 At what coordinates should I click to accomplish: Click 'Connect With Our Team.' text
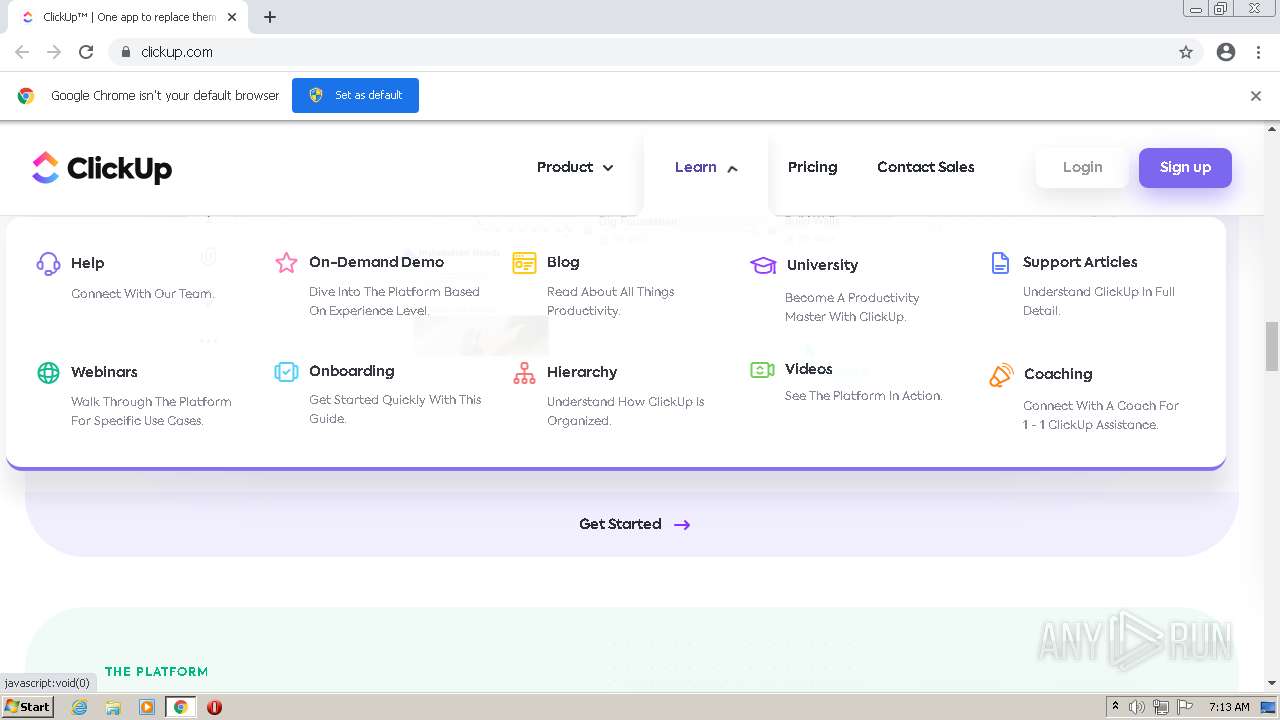143,294
